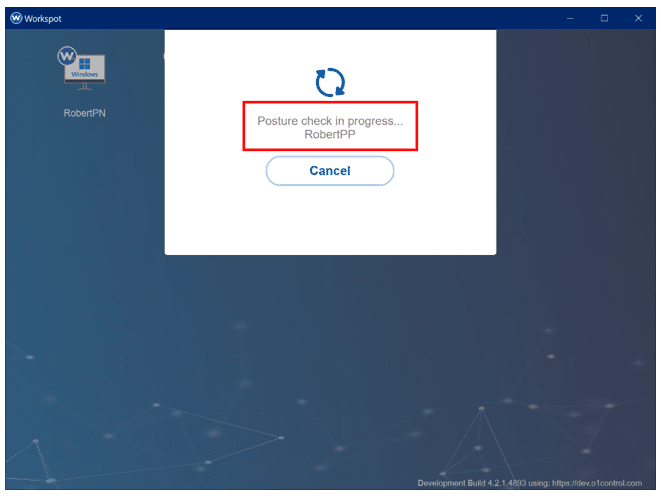This screenshot has width=661, height=496.
Task: Click the Workspot title text in the title bar
Action: pyautogui.click(x=43, y=18)
